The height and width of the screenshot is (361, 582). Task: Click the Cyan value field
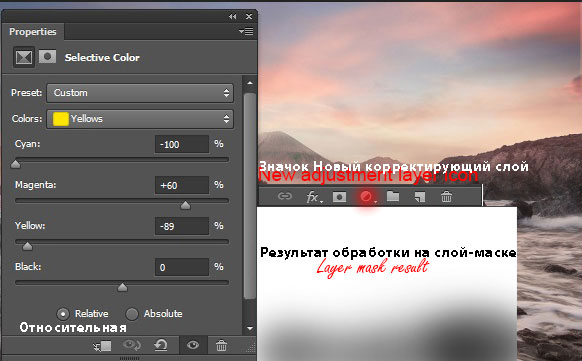[x=182, y=144]
